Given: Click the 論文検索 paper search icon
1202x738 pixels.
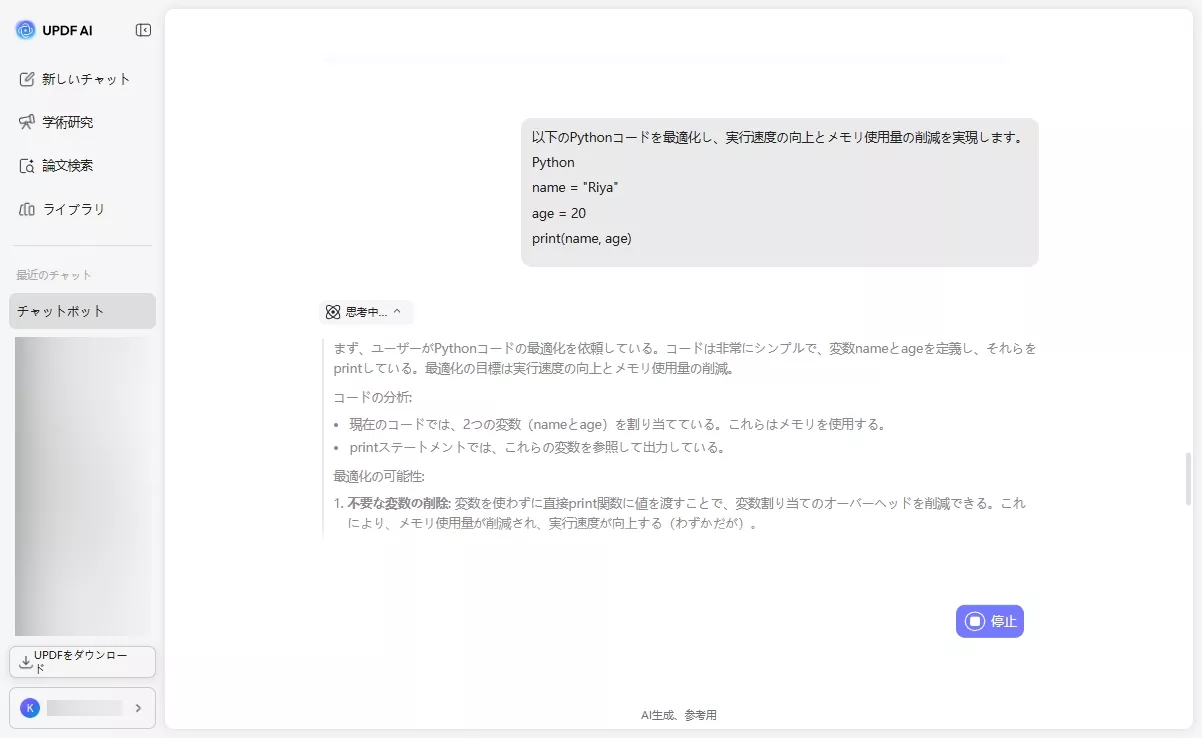Looking at the screenshot, I should tap(24, 165).
